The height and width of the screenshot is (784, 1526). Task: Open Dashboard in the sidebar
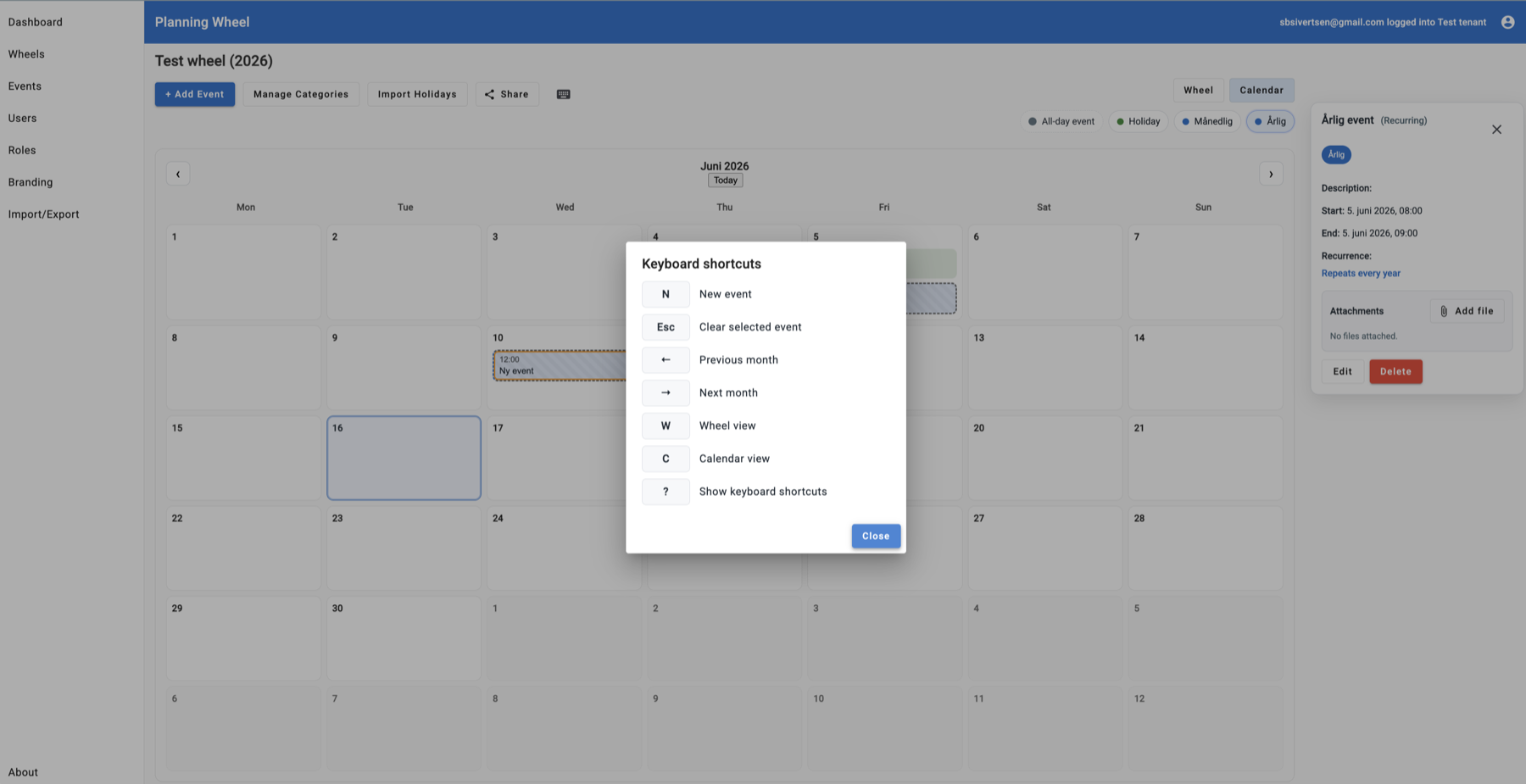click(36, 22)
